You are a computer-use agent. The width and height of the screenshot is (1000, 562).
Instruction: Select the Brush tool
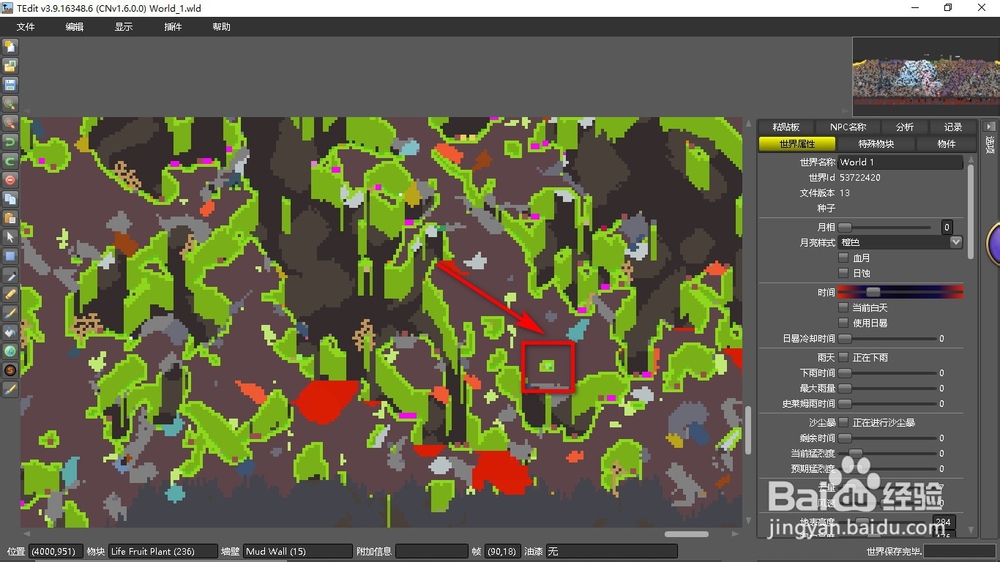point(10,313)
